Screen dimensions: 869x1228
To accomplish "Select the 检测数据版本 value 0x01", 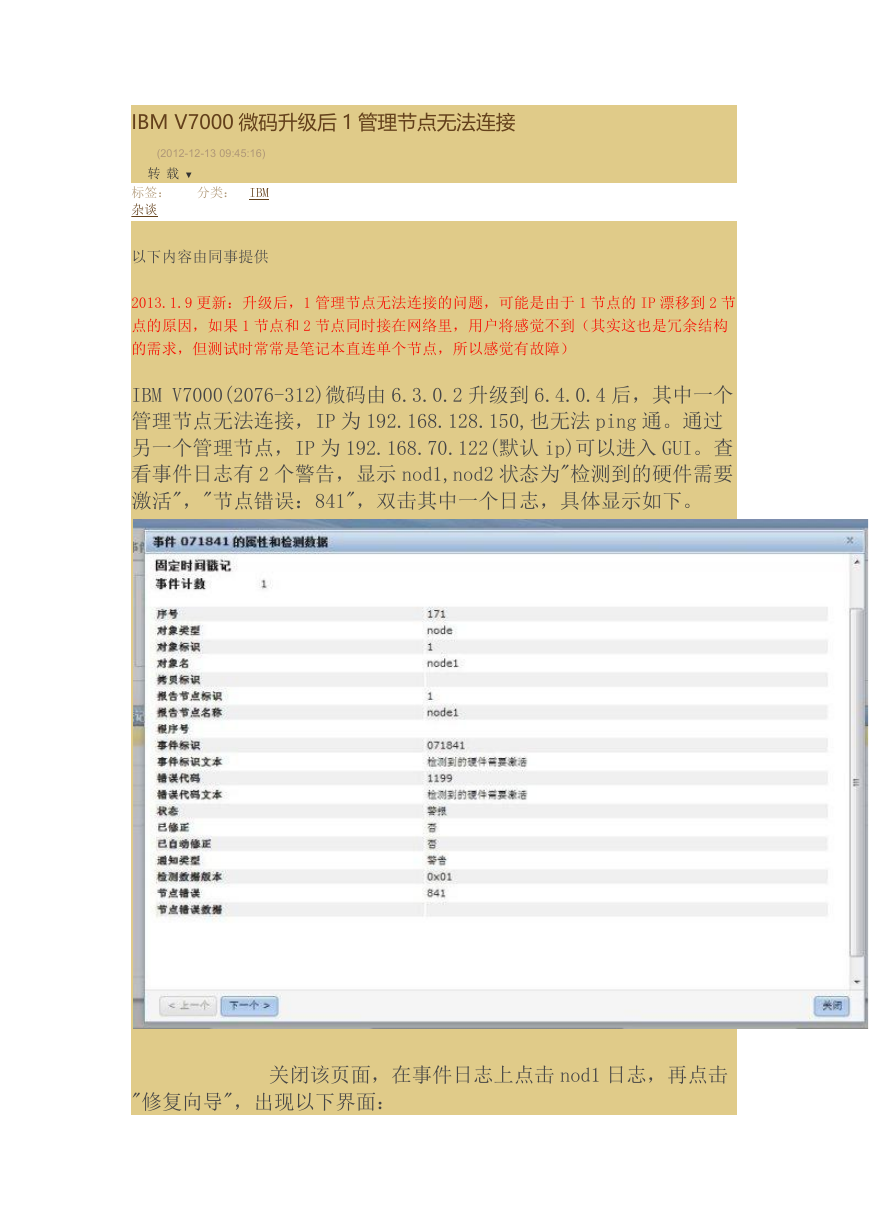I will pyautogui.click(x=440, y=876).
